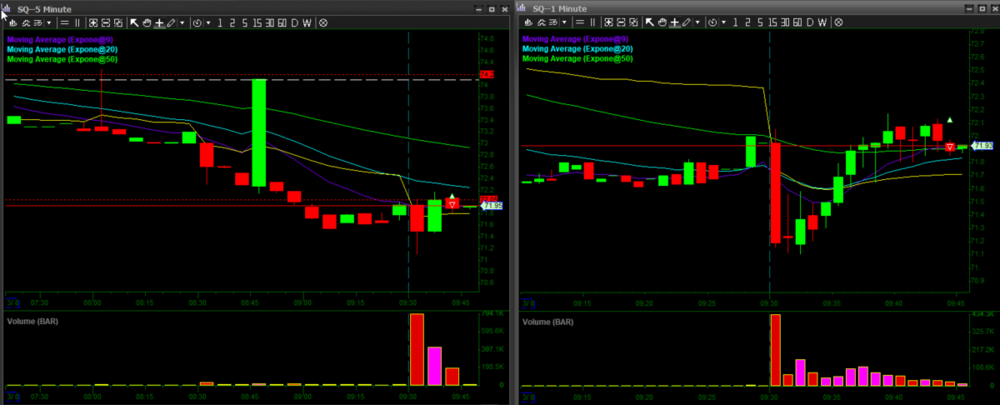Select the hand pan tool in 5 Minute chart

pyautogui.click(x=146, y=21)
